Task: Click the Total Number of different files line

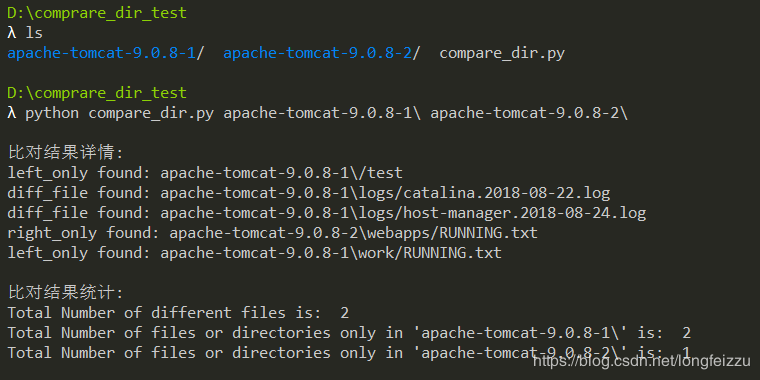Action: [x=178, y=313]
